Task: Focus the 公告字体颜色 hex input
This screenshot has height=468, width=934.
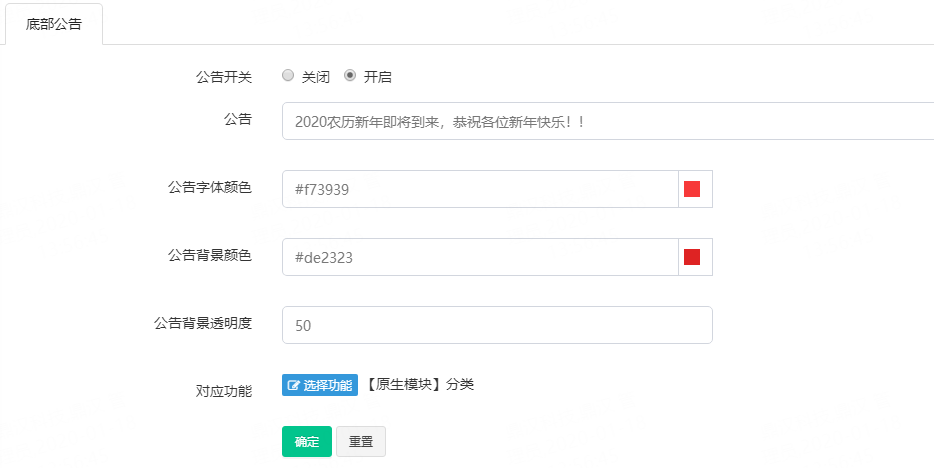Action: pyautogui.click(x=480, y=189)
